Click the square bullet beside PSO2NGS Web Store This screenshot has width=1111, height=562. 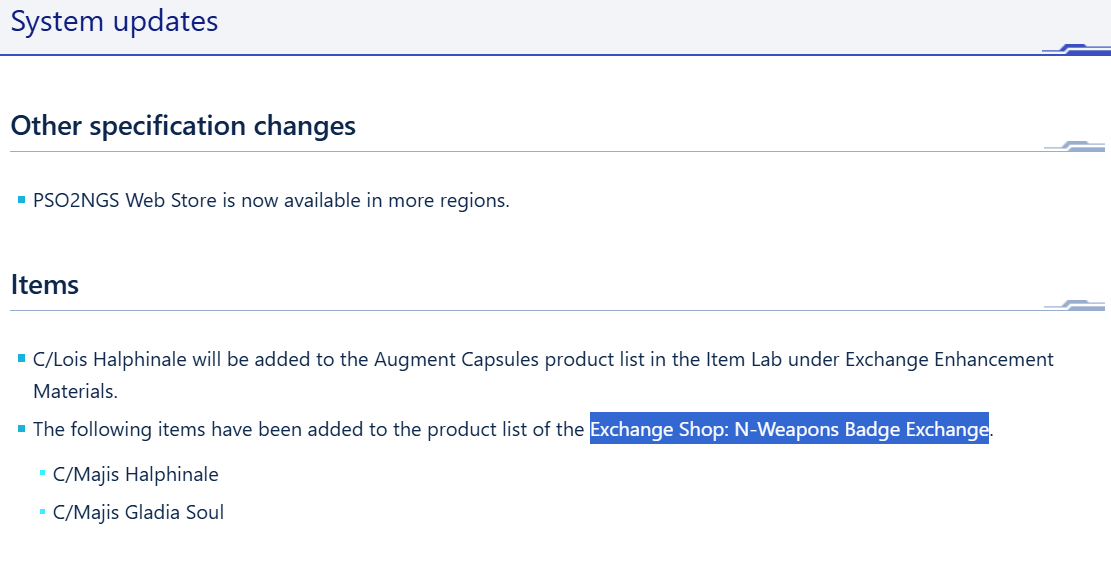[x=21, y=200]
